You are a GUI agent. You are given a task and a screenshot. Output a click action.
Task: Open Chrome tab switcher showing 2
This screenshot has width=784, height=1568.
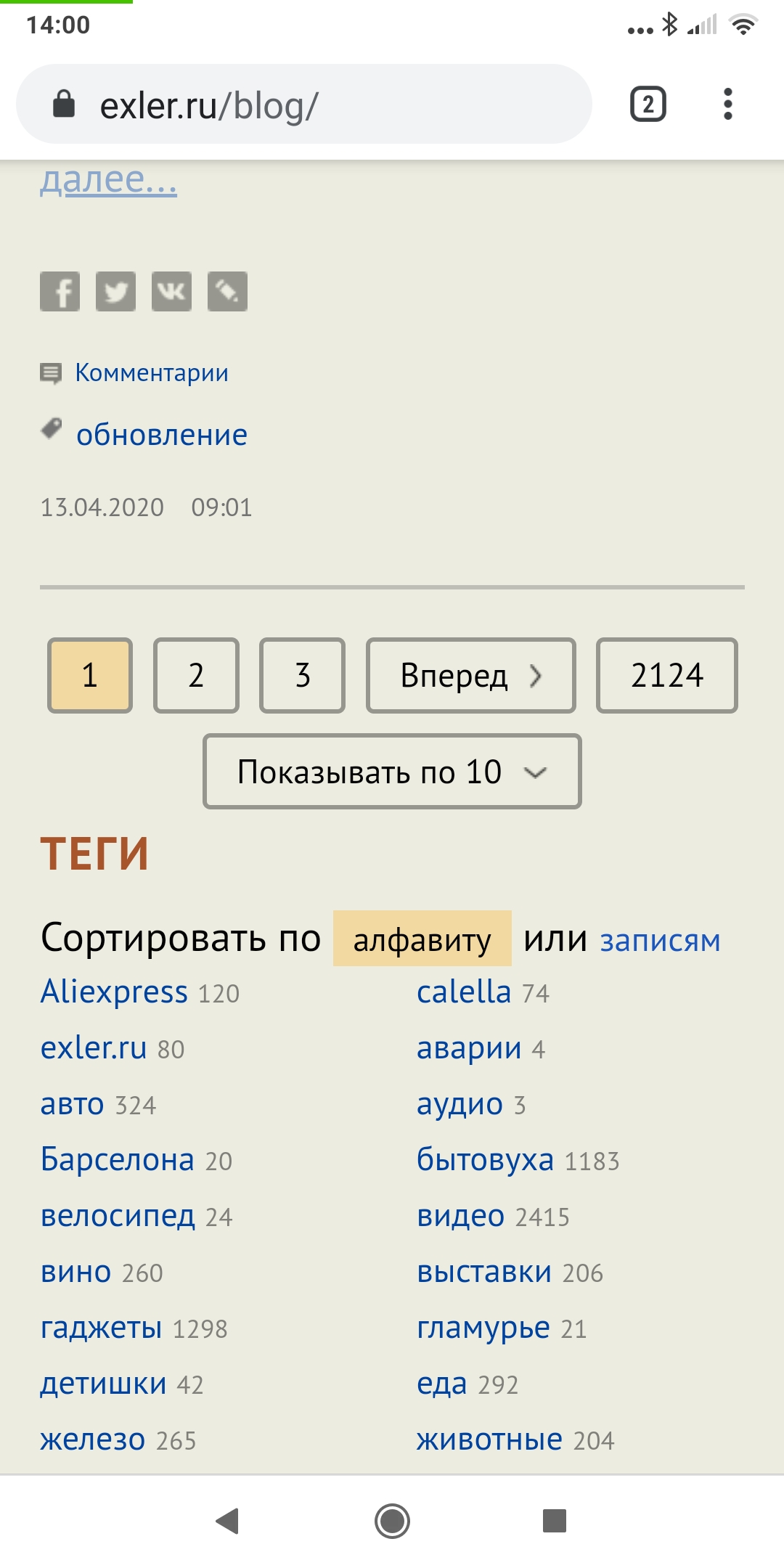[x=648, y=105]
